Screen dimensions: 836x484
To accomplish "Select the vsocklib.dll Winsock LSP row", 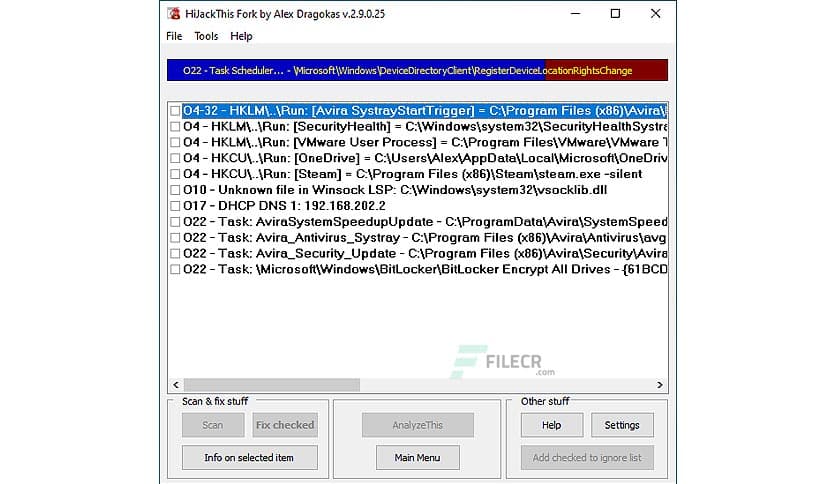I will [395, 190].
